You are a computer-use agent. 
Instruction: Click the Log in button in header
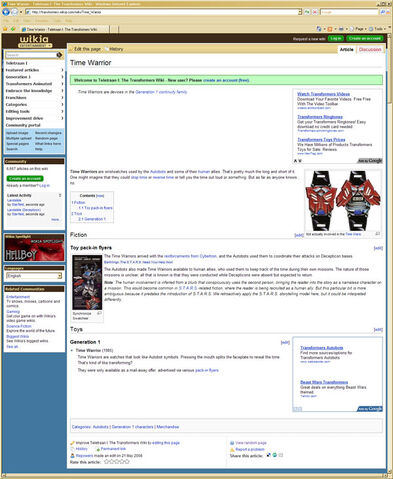336,38
